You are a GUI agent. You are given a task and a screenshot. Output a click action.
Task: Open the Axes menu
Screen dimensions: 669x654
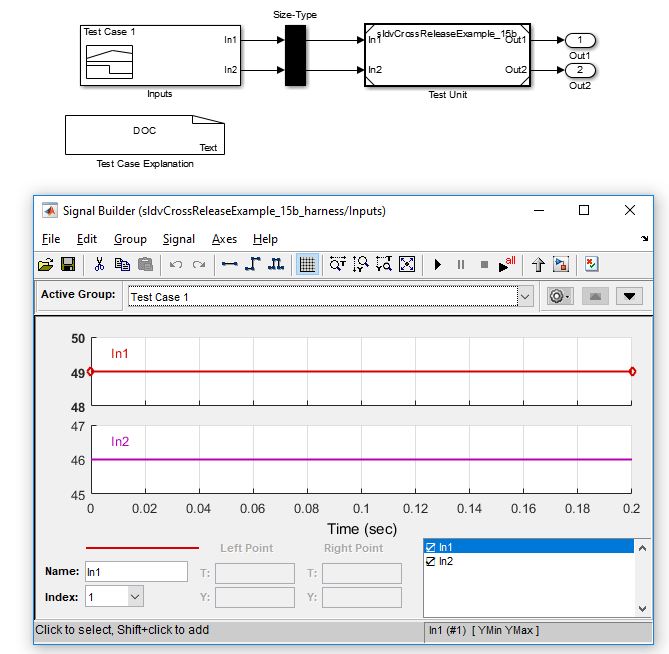coord(224,239)
